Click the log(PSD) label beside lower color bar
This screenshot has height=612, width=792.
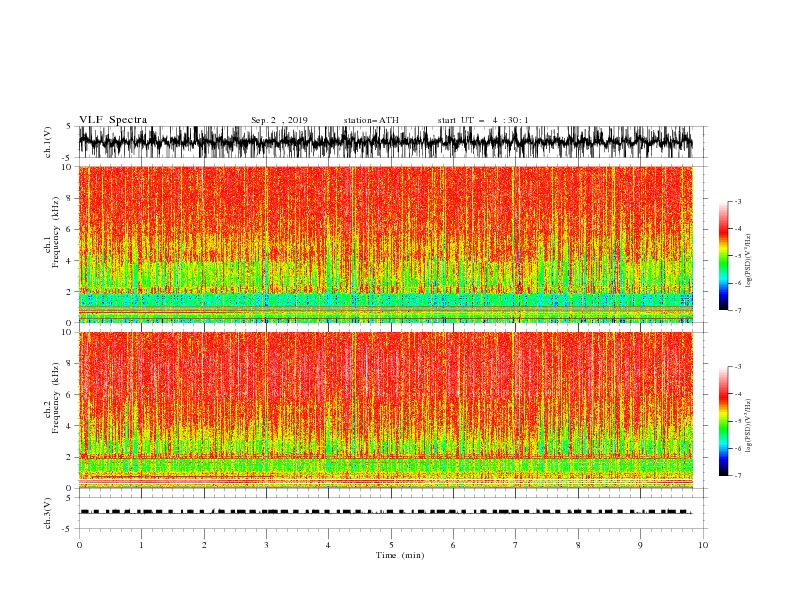(x=749, y=426)
